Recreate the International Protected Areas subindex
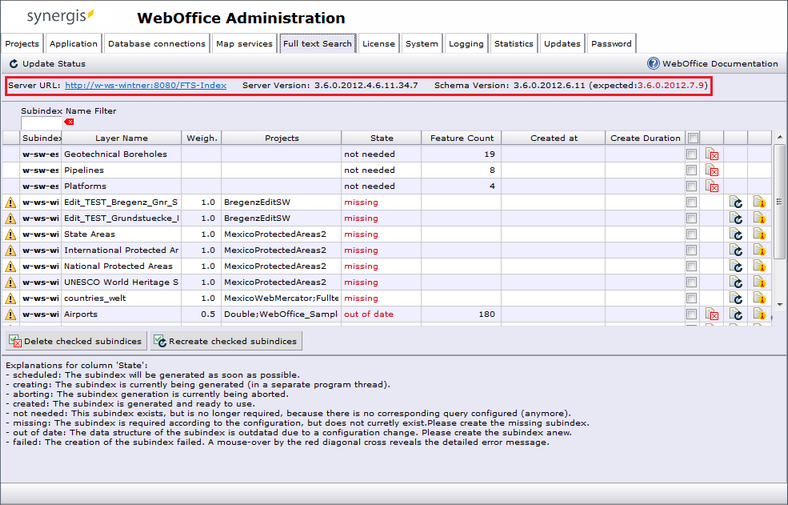This screenshot has height=505, width=788. 736,250
